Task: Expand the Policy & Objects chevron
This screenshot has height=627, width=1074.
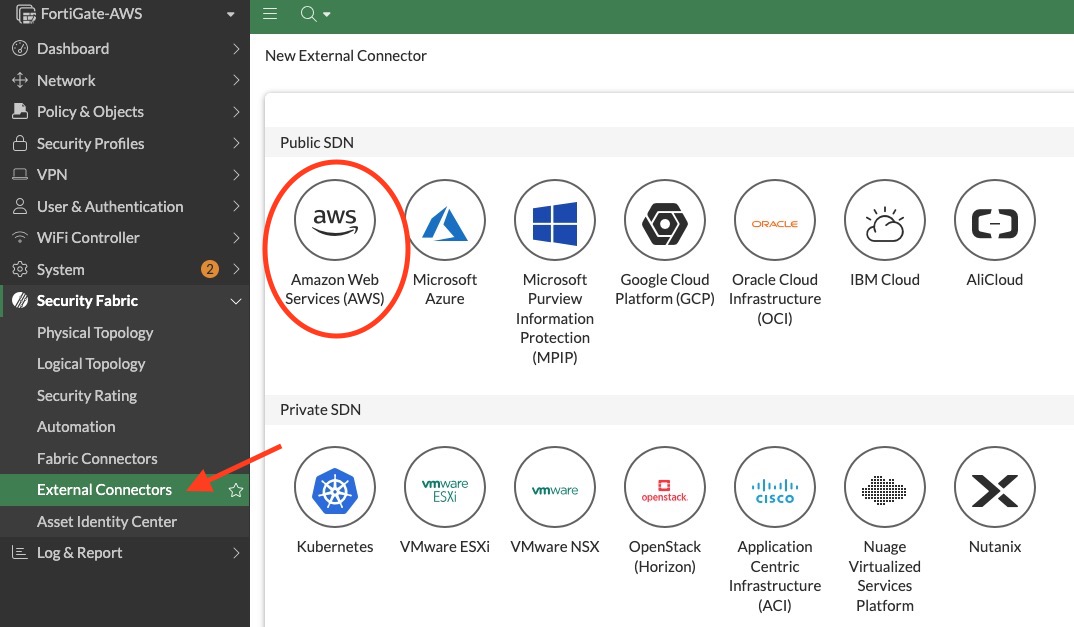Action: tap(236, 112)
